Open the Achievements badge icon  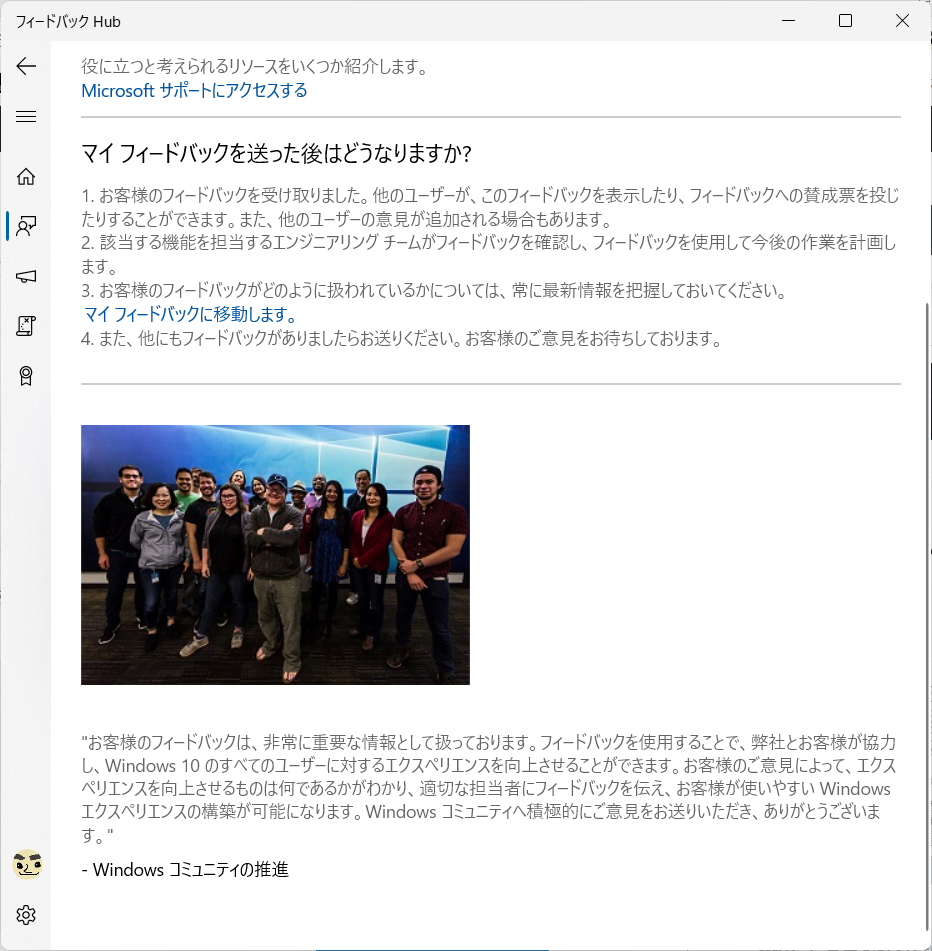[x=25, y=376]
